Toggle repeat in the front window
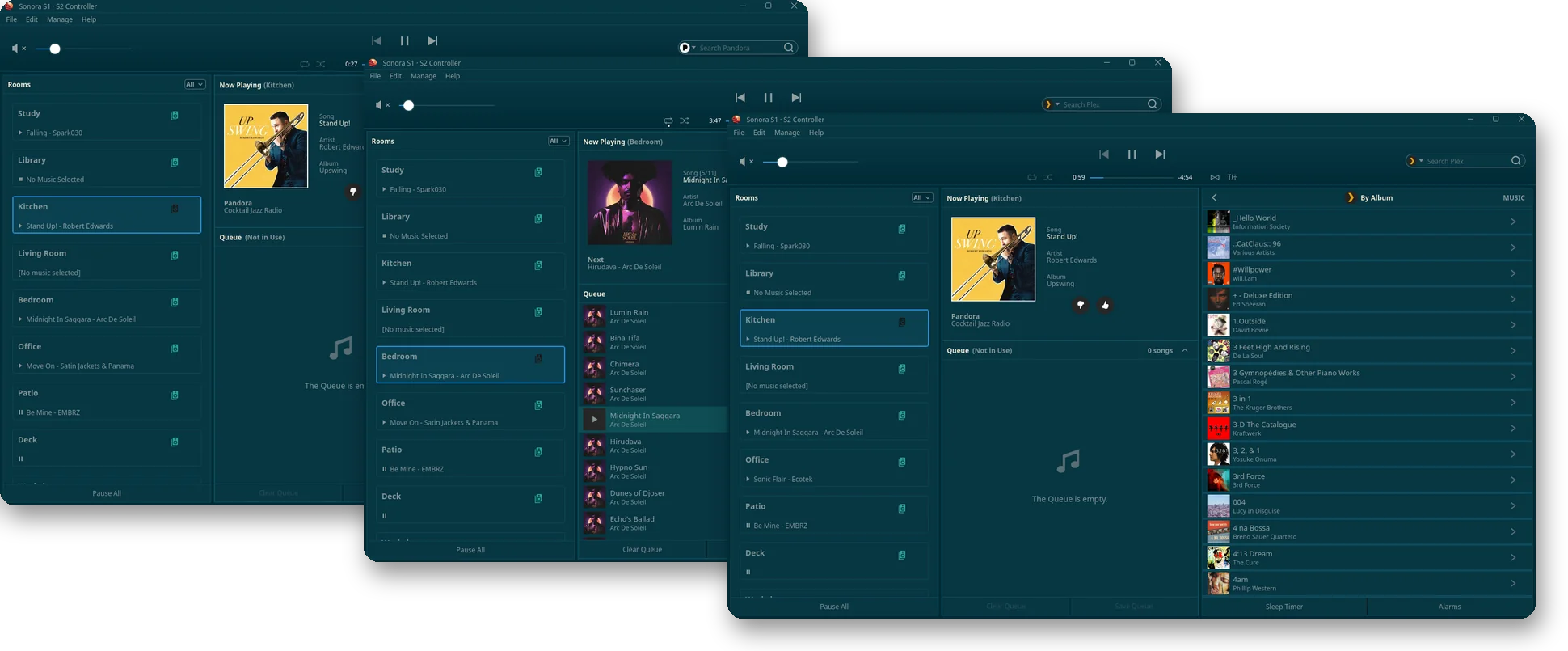1568x651 pixels. [x=1031, y=177]
